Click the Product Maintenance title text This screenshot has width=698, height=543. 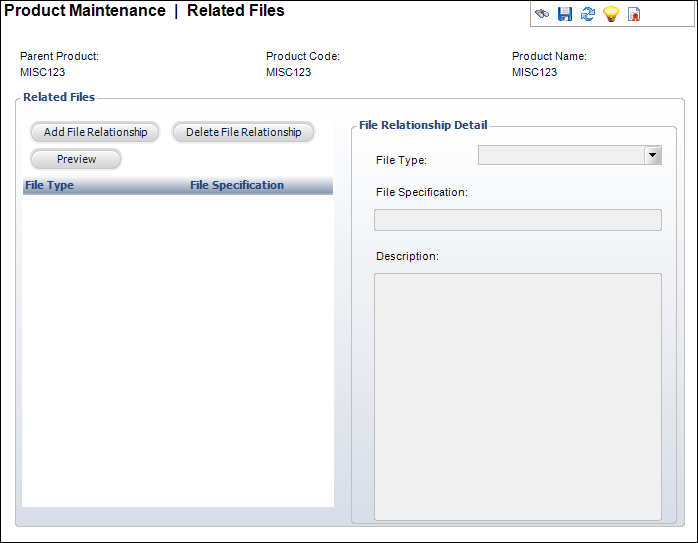click(85, 10)
